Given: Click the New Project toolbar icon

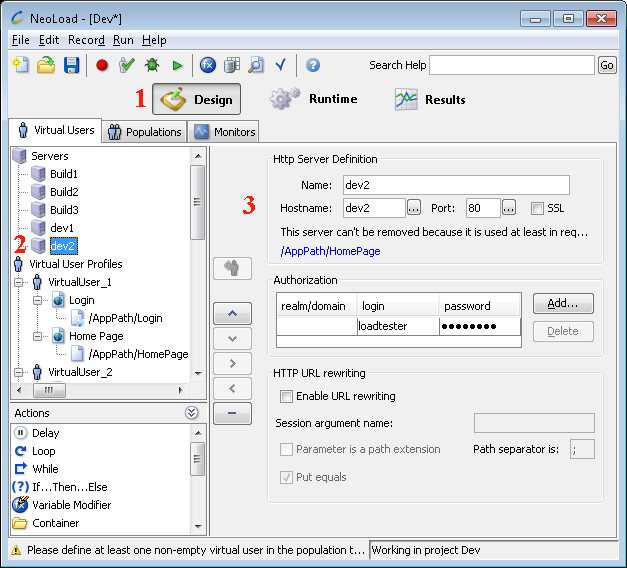Looking at the screenshot, I should point(20,65).
